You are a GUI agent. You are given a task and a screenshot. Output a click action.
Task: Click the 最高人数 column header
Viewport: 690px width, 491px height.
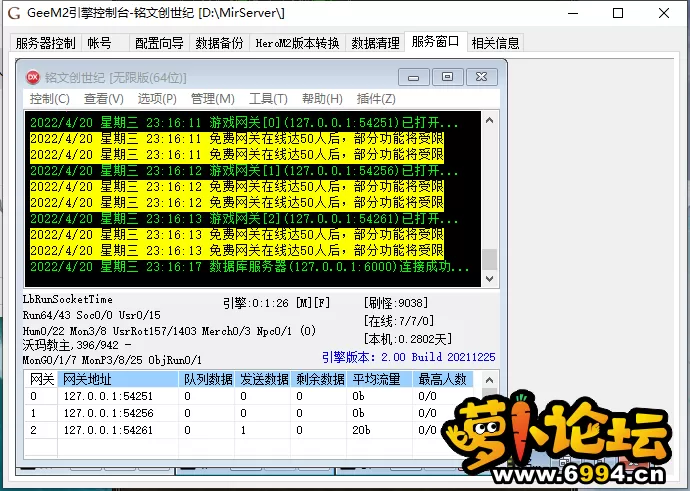pyautogui.click(x=443, y=379)
